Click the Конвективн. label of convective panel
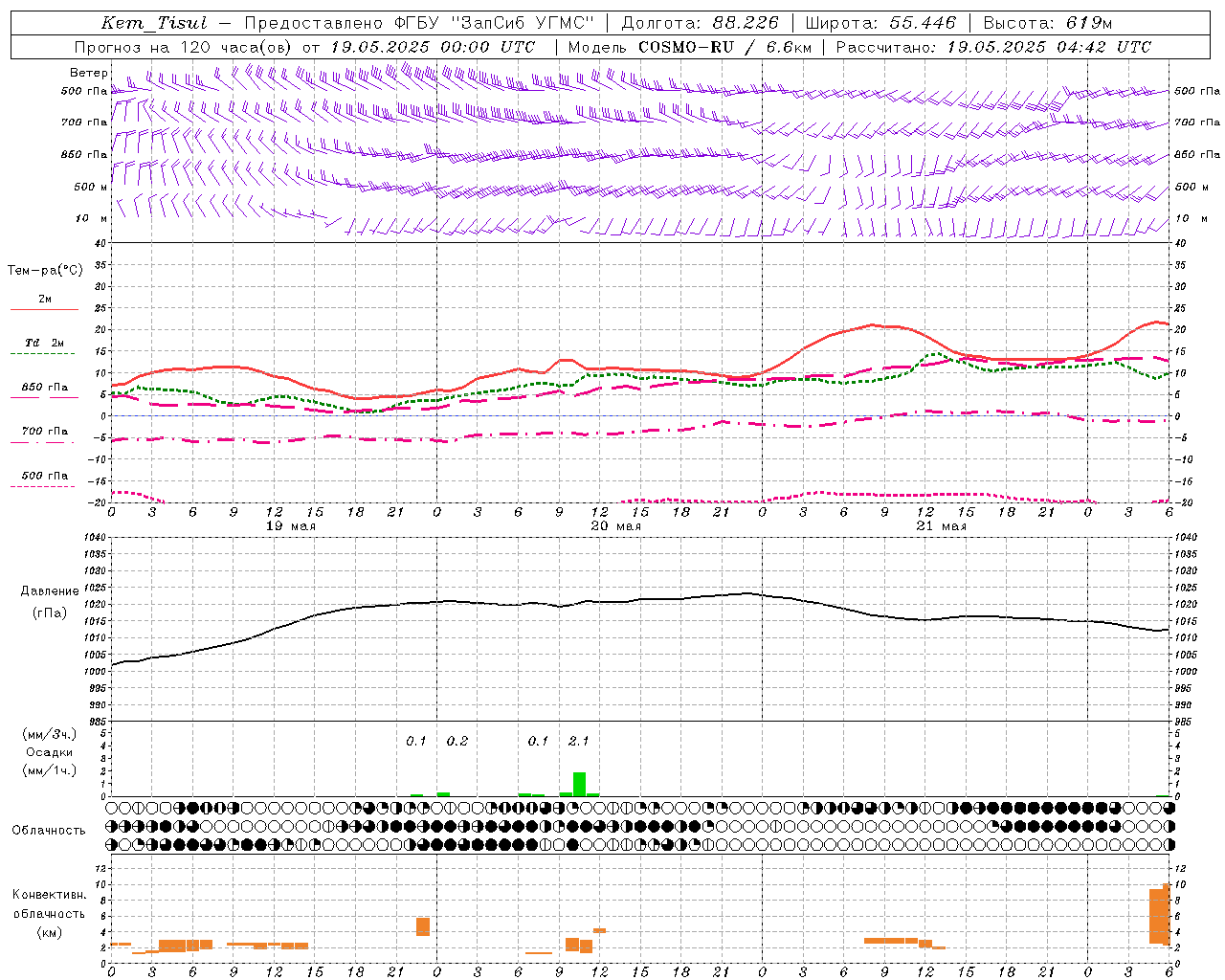 pyautogui.click(x=50, y=895)
